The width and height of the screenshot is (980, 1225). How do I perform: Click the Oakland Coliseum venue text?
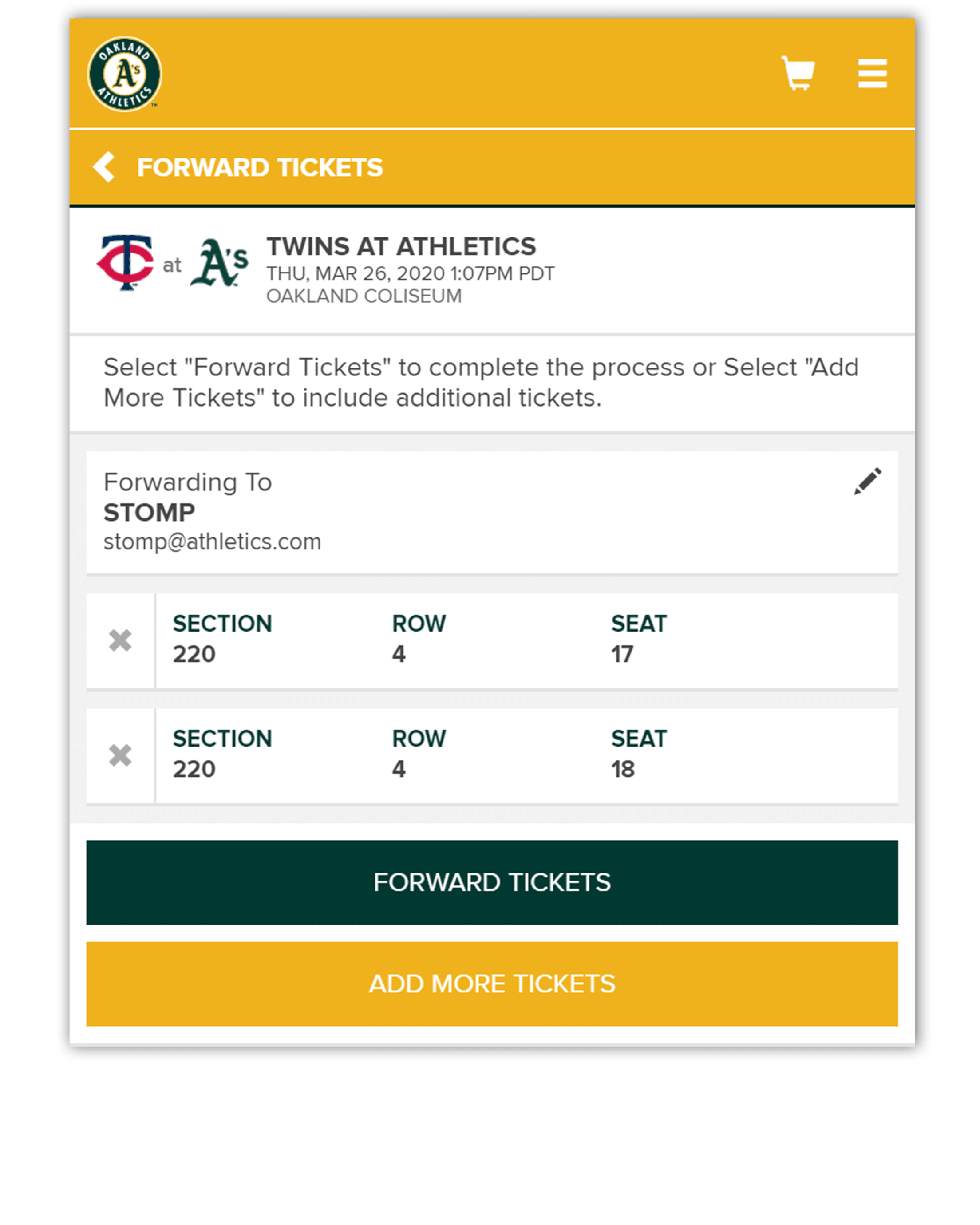[x=364, y=296]
